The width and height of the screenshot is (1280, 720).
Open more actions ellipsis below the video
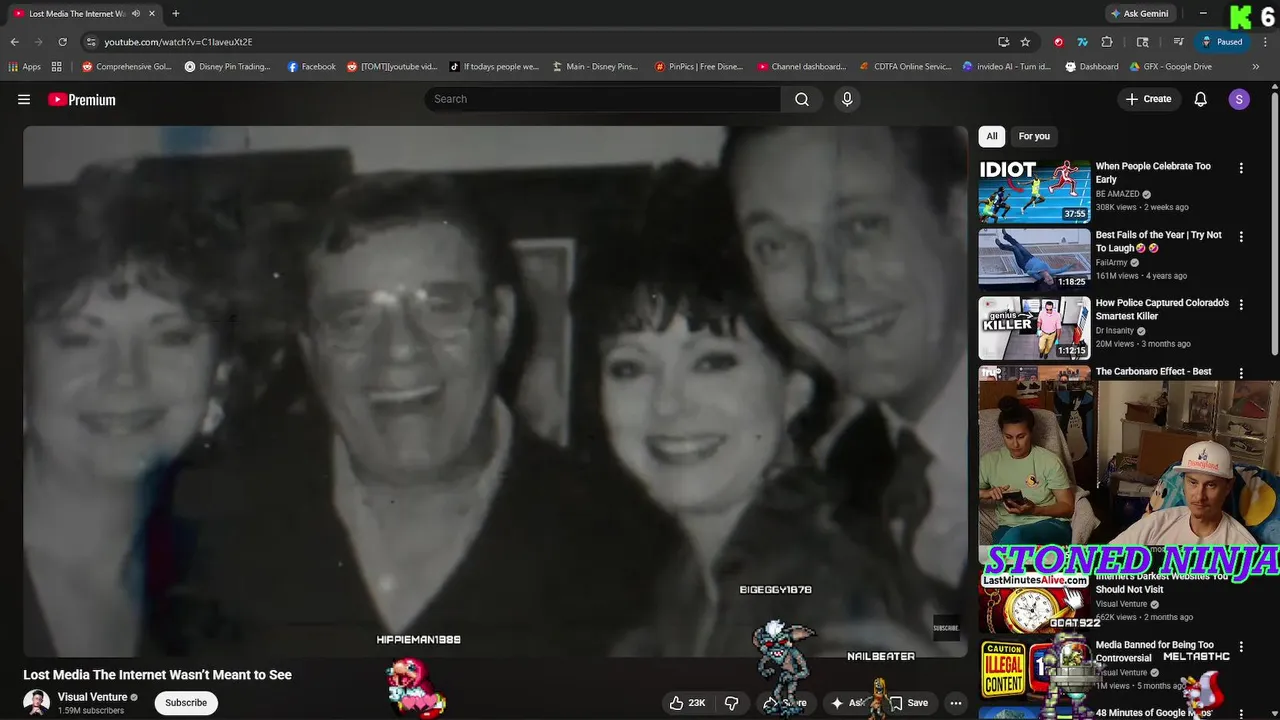[x=956, y=703]
